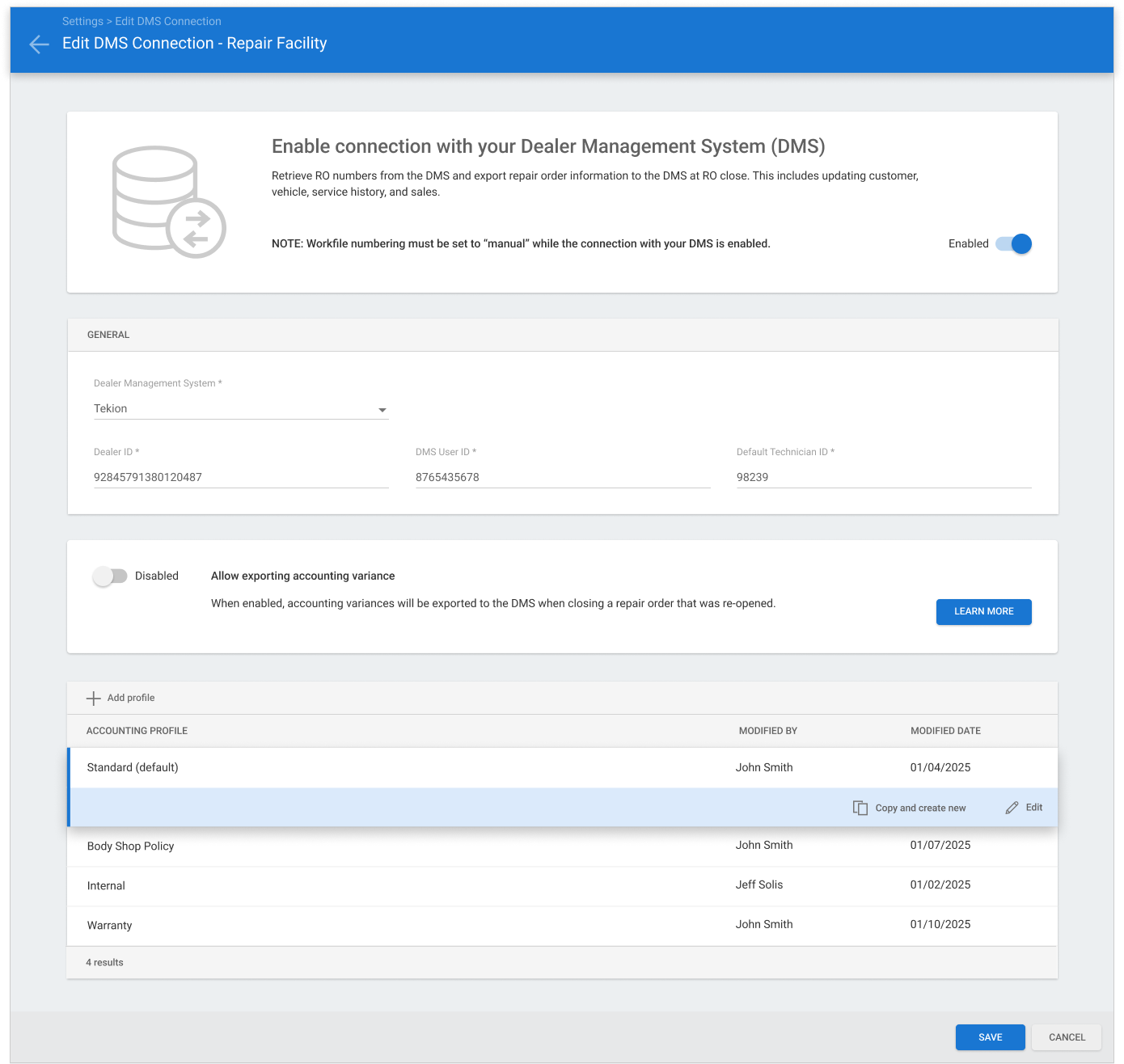1124x1064 pixels.
Task: Select the Standard (default) profile row
Action: click(563, 767)
